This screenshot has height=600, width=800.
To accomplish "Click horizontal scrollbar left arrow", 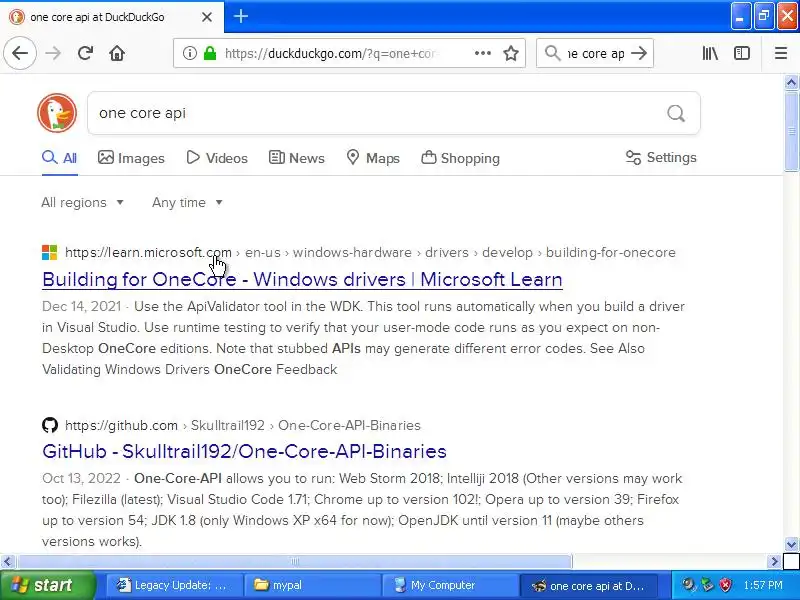I will click(x=7, y=562).
